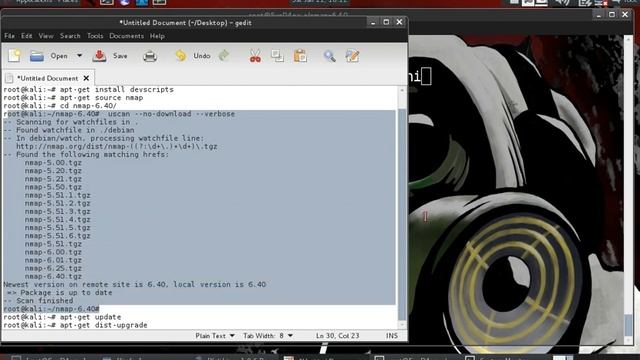
Task: Close the *Untitled Document tab
Action: click(x=86, y=78)
